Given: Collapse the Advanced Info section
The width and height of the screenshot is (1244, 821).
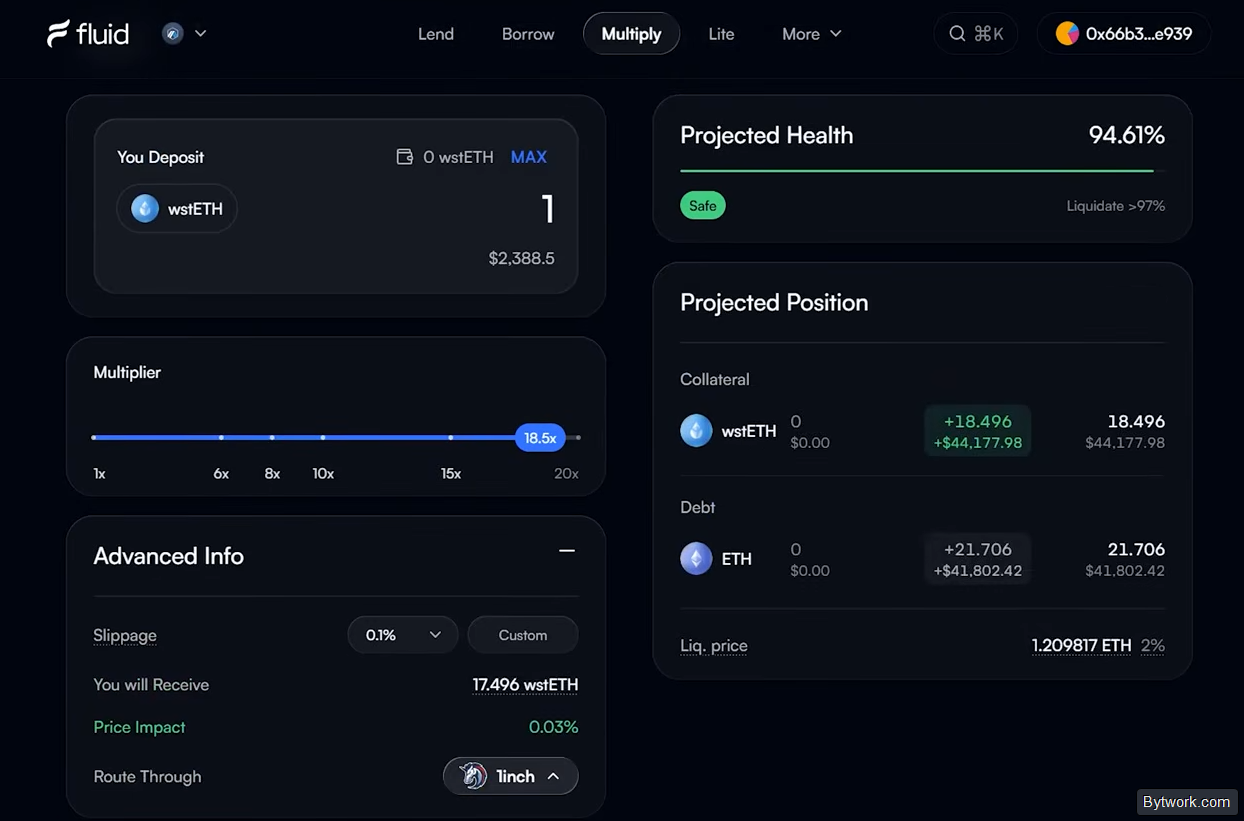Looking at the screenshot, I should [567, 551].
